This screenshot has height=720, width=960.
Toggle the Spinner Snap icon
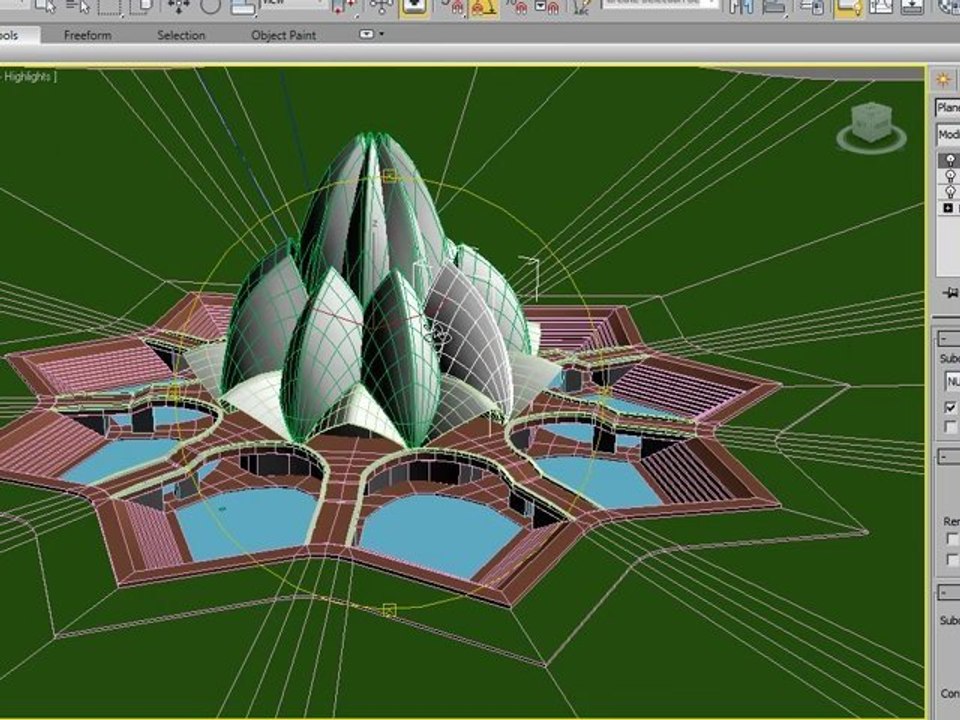pyautogui.click(x=547, y=7)
